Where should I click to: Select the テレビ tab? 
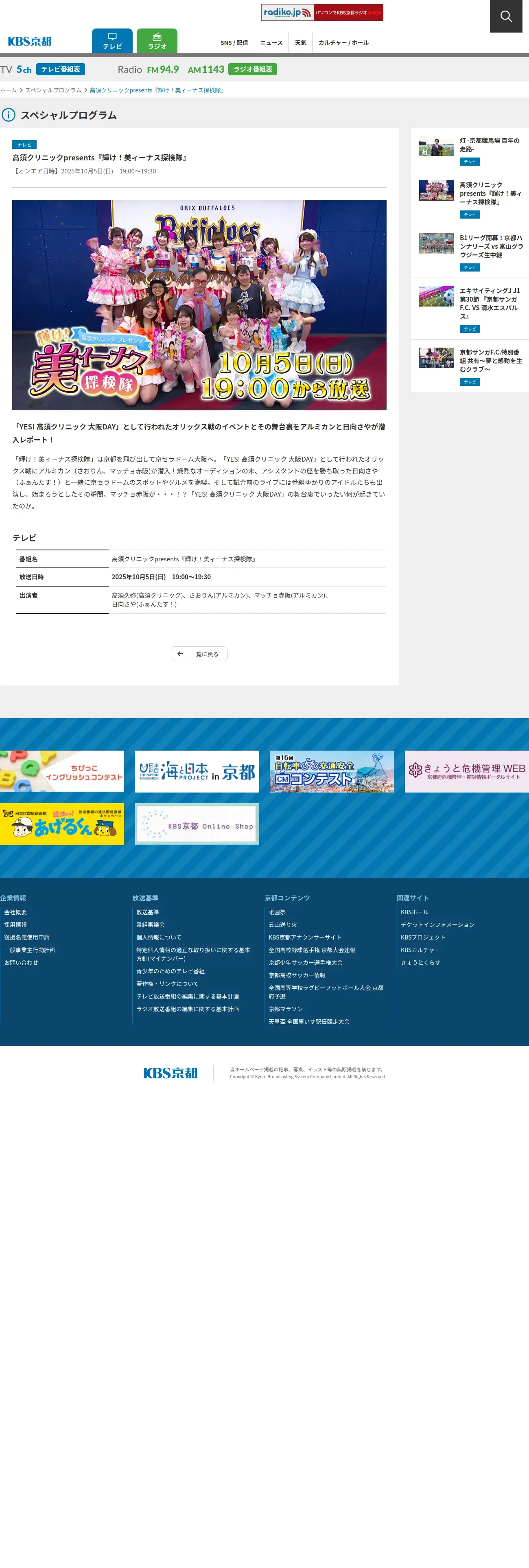[112, 41]
